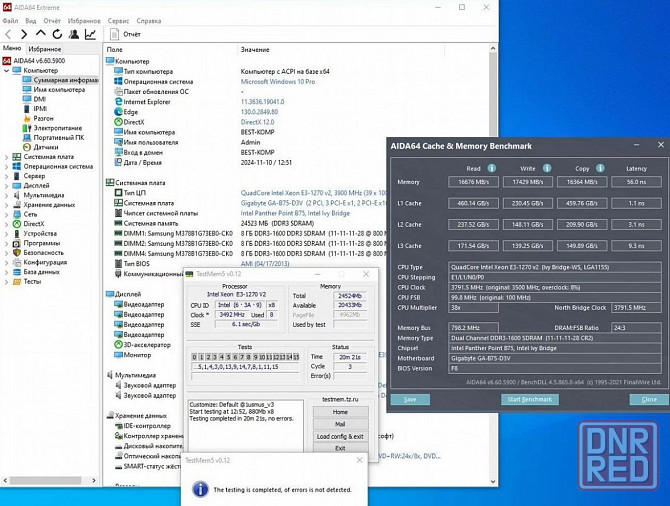Open the Intel Panther Point B75 chipset link
Viewport: 670px width, 506px height.
pos(295,213)
